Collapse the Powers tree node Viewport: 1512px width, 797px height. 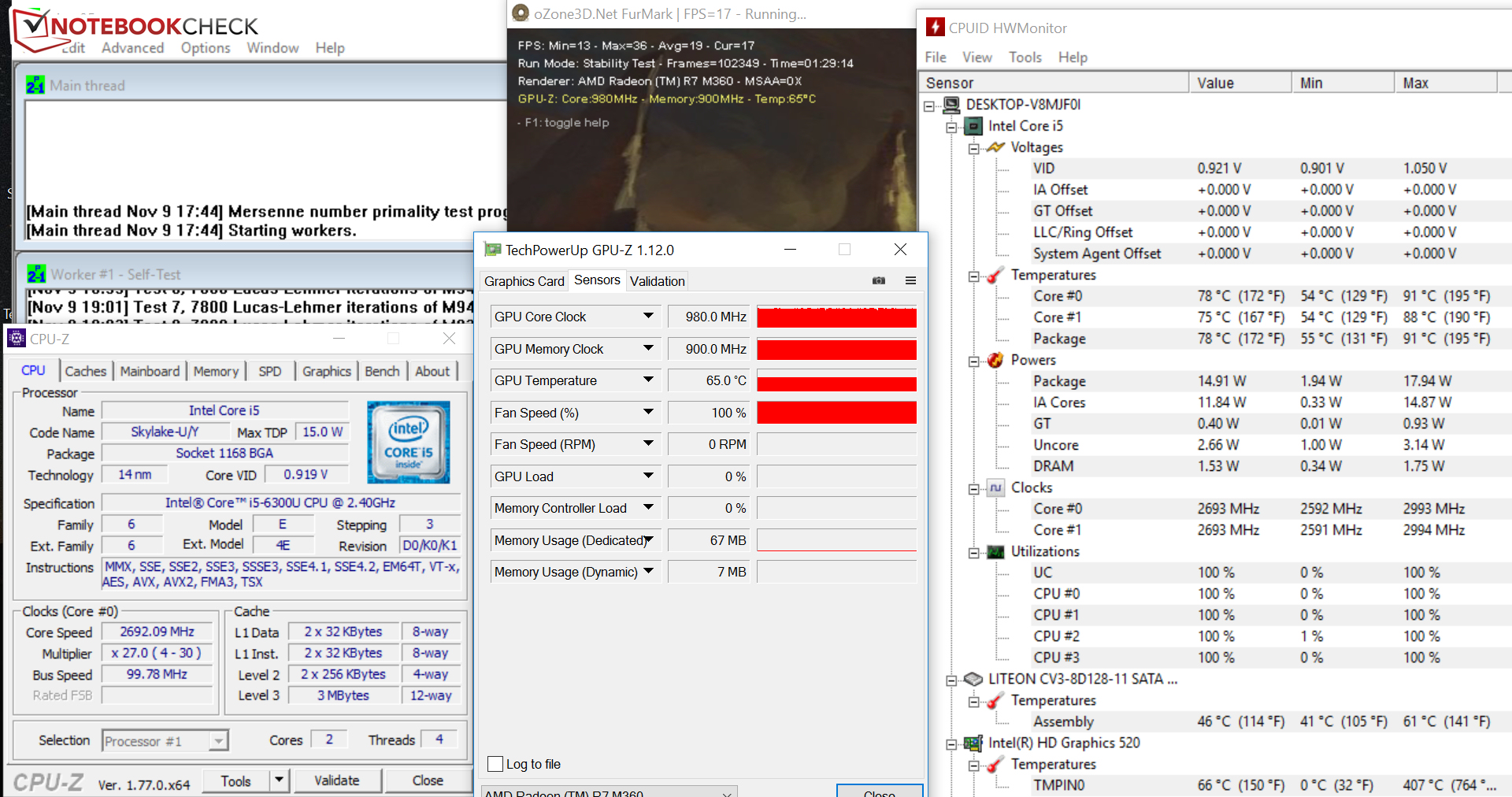point(974,361)
